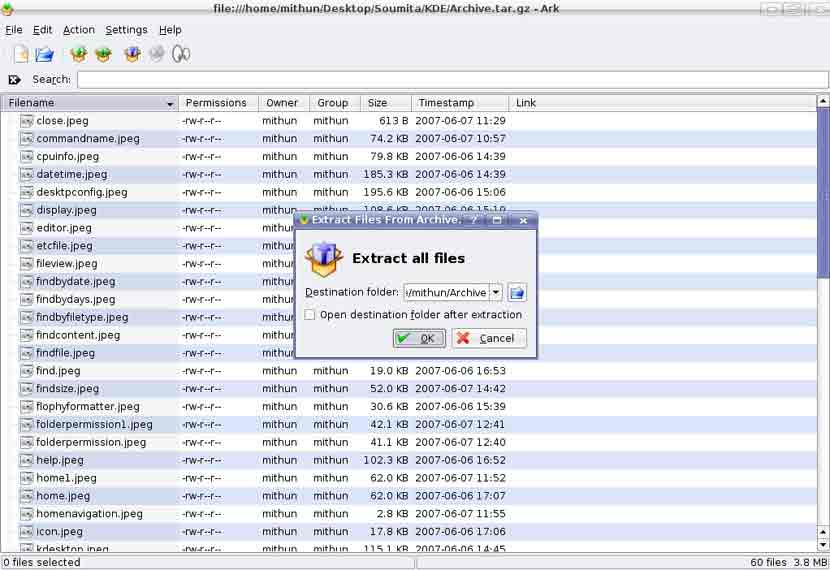Enable Open destination folder after extraction
Viewport: 830px width, 570px height.
(310, 315)
